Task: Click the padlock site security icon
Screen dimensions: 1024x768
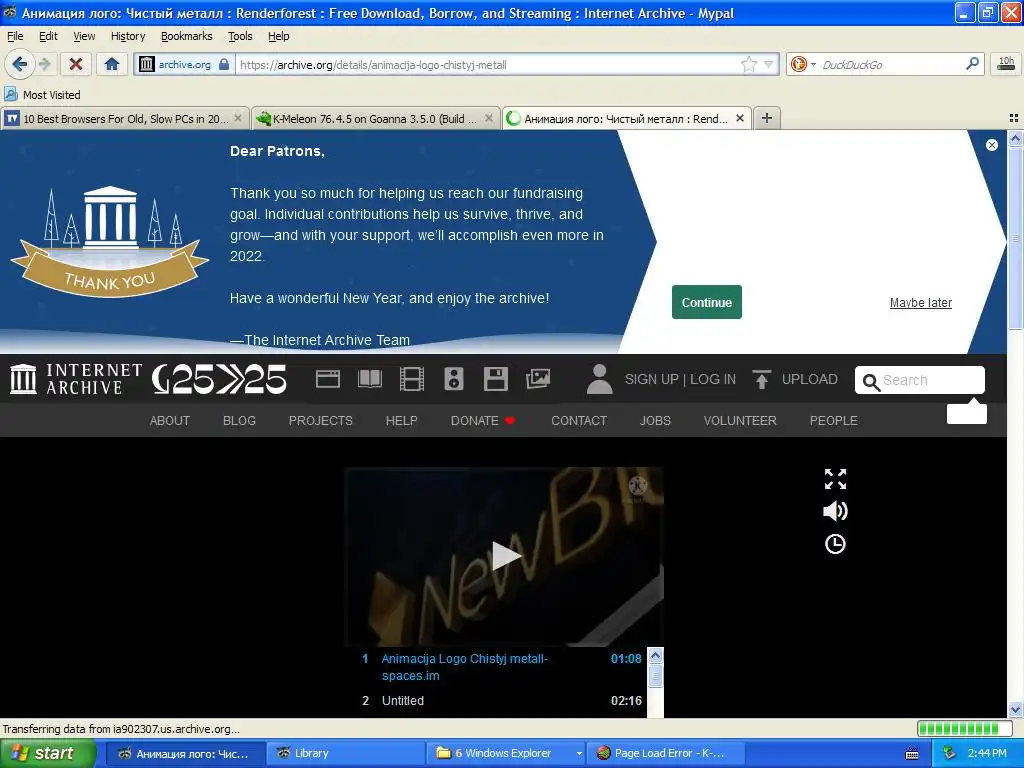Action: (x=224, y=64)
